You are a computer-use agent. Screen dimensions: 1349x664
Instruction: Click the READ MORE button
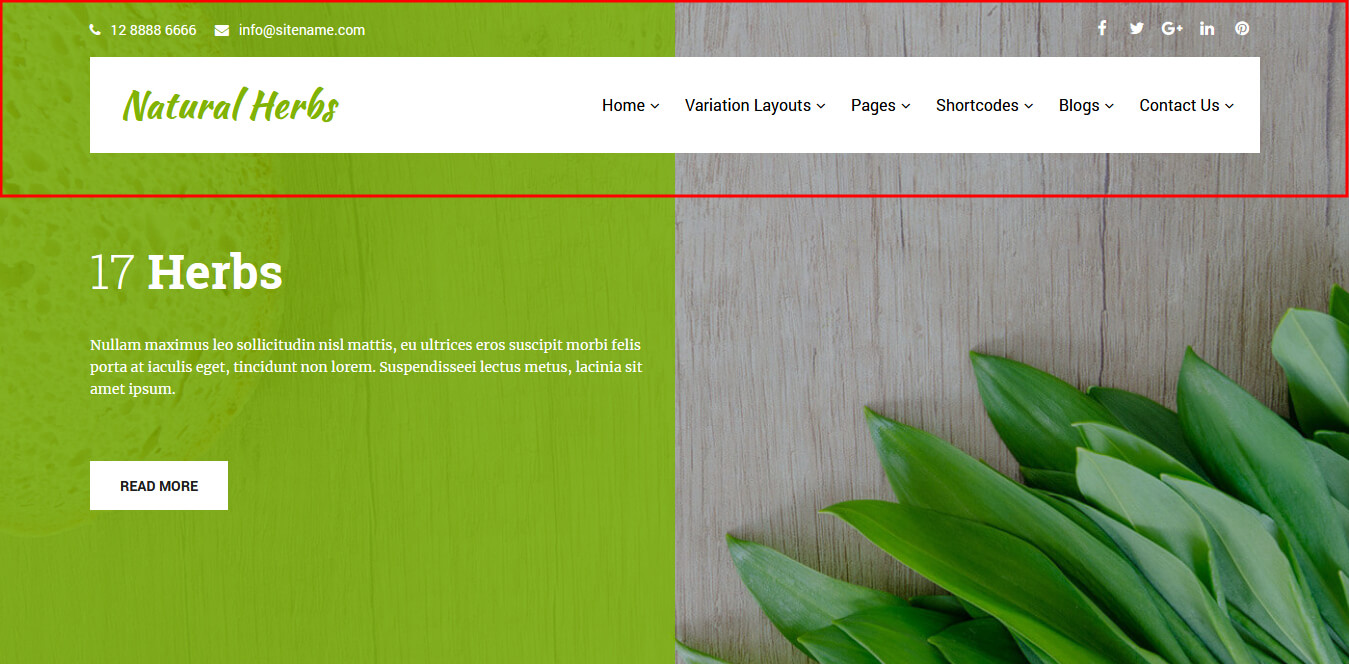pyautogui.click(x=159, y=485)
